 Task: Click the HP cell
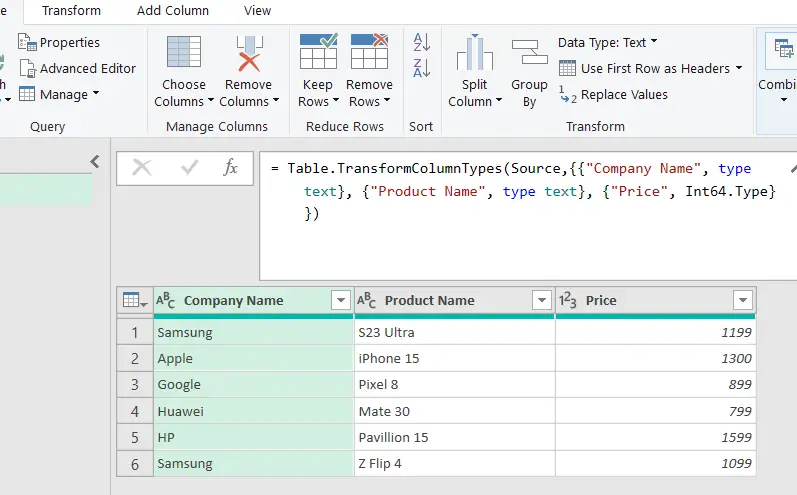pos(254,437)
